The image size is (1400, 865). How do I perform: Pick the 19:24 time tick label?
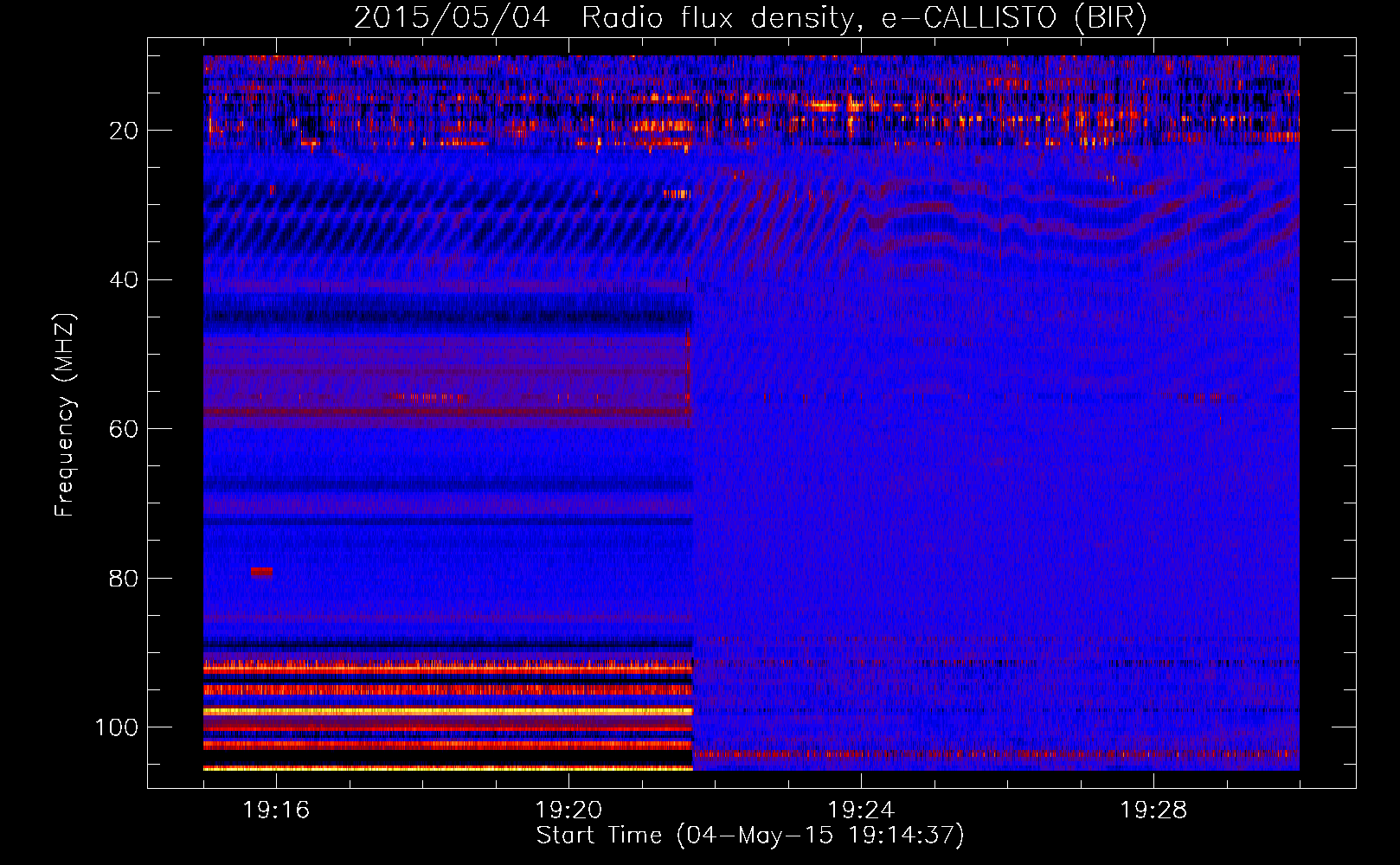861,810
